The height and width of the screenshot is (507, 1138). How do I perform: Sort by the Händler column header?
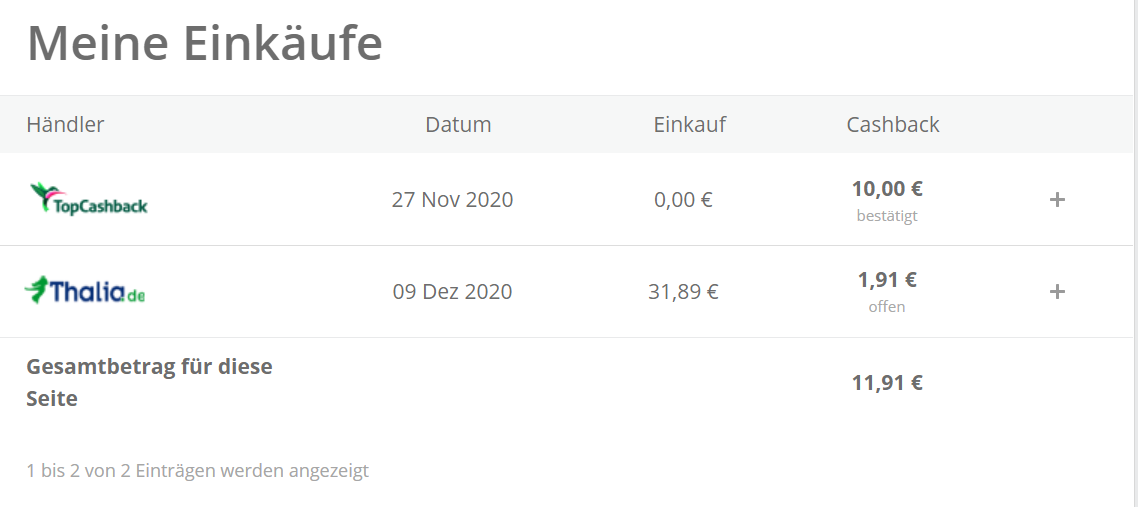pyautogui.click(x=65, y=124)
